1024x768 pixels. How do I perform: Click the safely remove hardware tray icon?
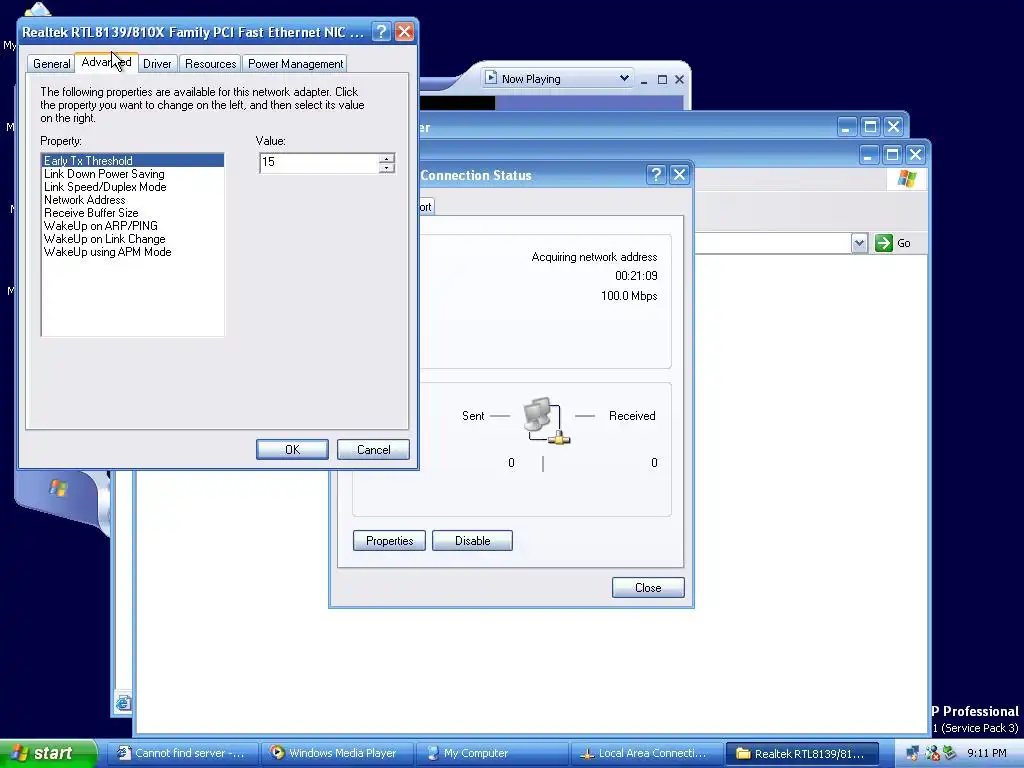tap(950, 754)
